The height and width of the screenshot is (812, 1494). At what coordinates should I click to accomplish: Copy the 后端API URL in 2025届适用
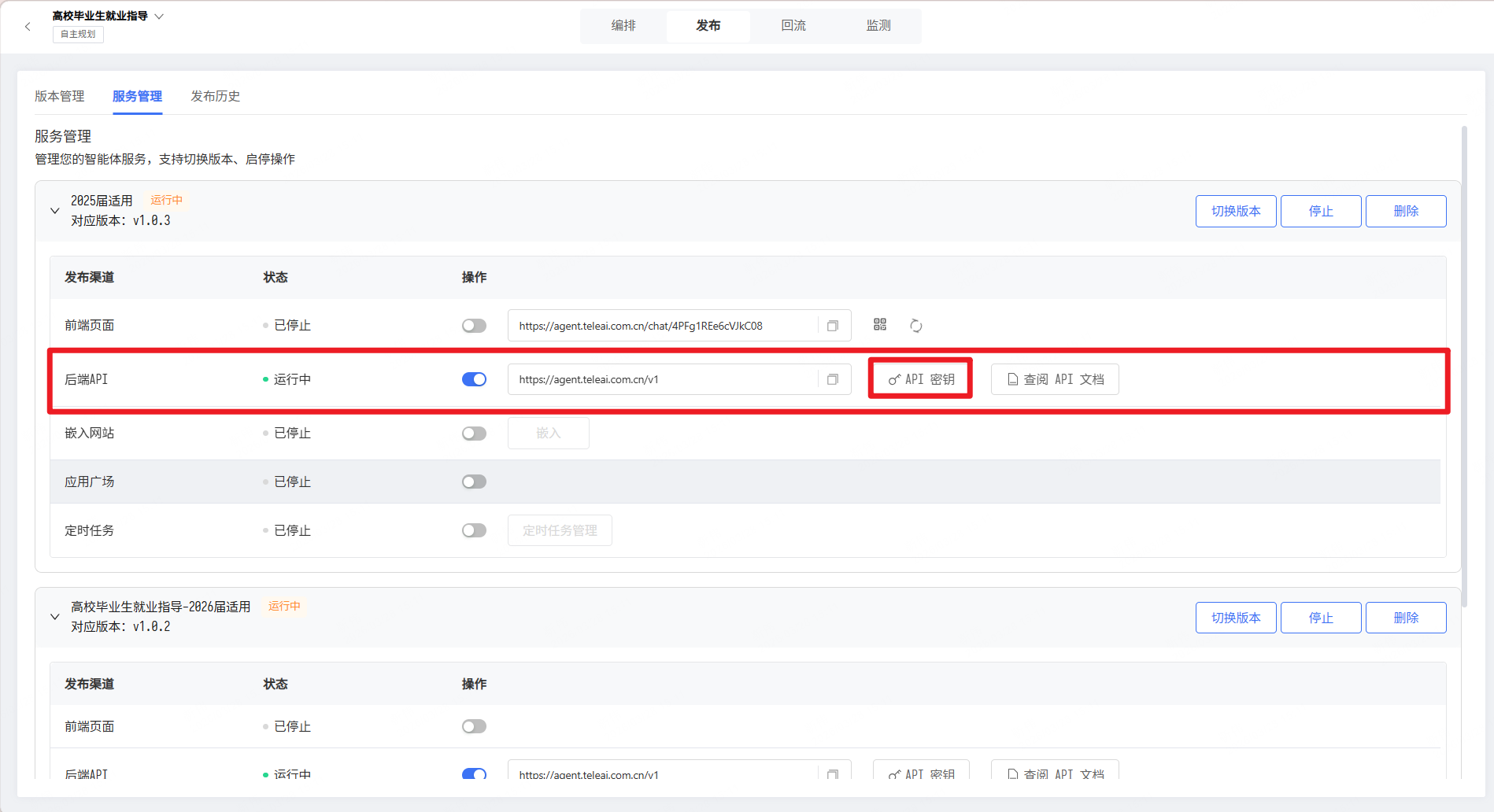pyautogui.click(x=833, y=379)
